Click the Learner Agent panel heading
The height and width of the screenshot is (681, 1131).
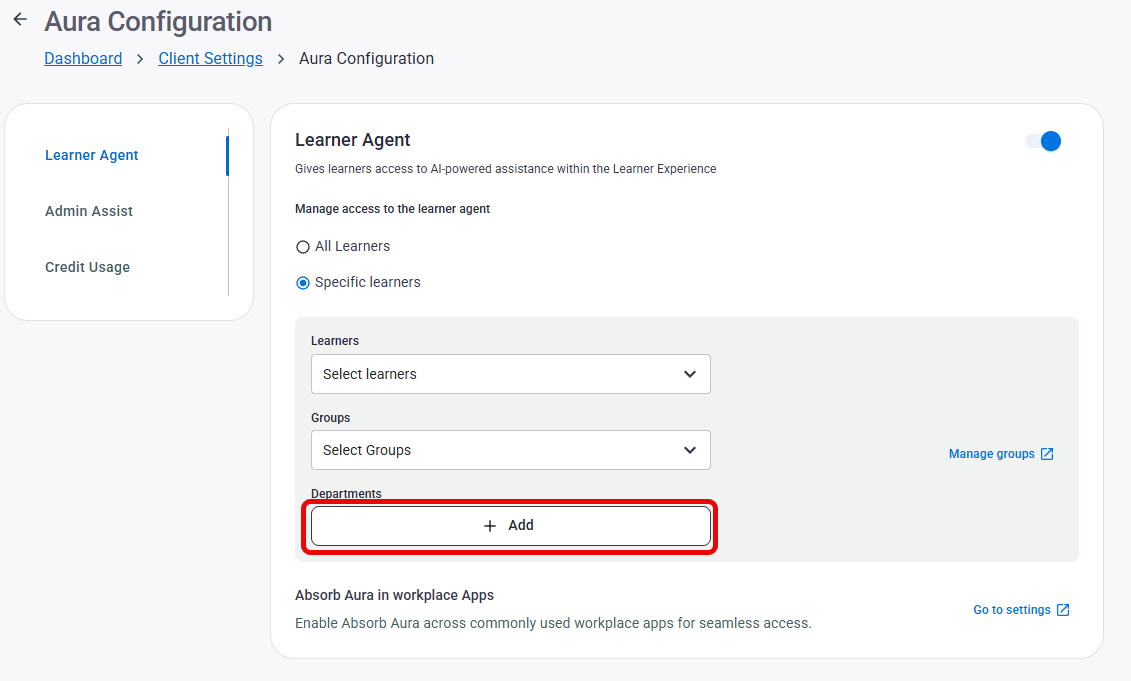pyautogui.click(x=353, y=140)
